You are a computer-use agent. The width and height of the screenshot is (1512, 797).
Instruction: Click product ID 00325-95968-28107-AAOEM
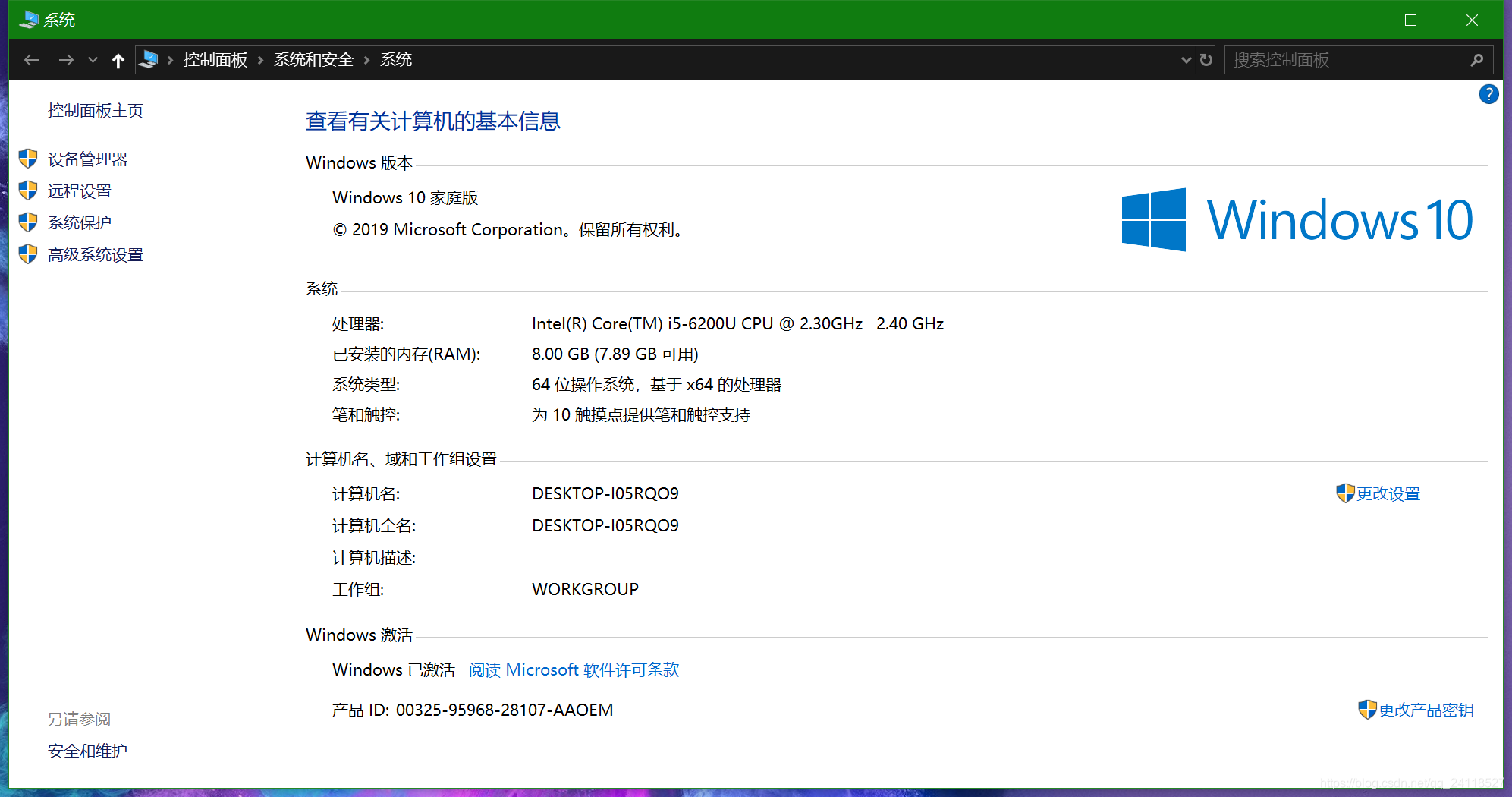pyautogui.click(x=505, y=710)
